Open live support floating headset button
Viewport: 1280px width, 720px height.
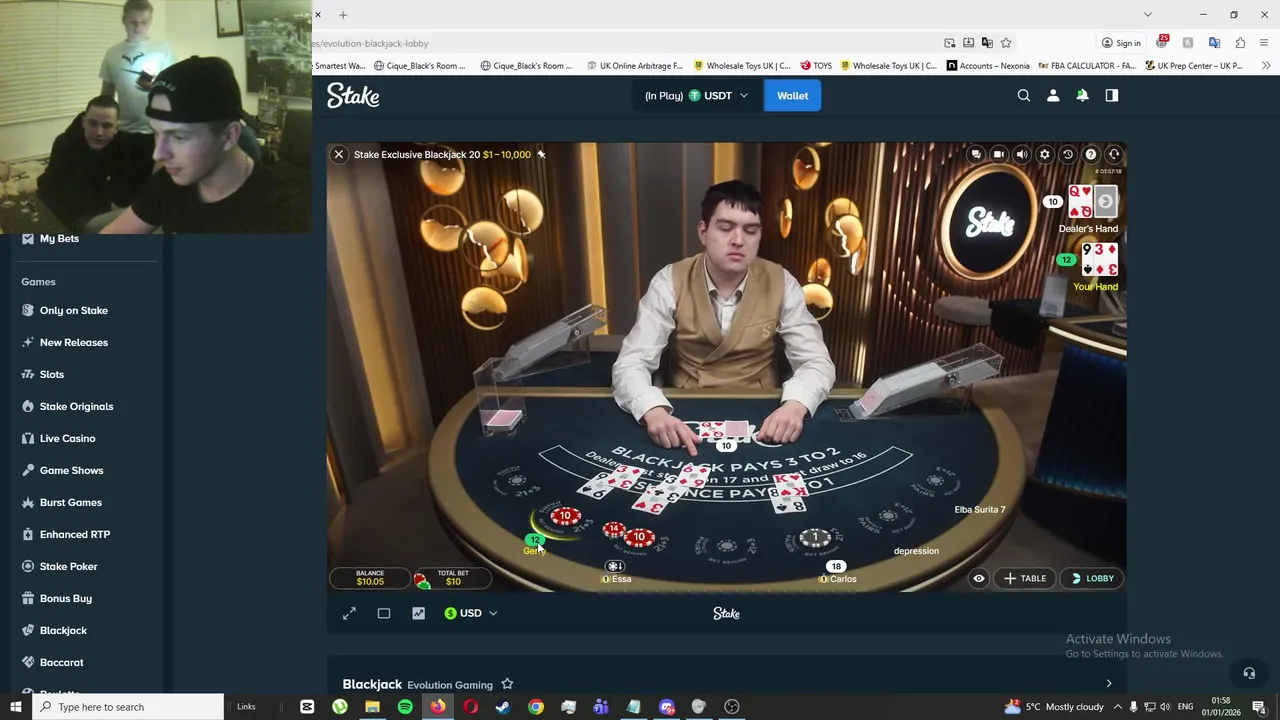(1249, 673)
